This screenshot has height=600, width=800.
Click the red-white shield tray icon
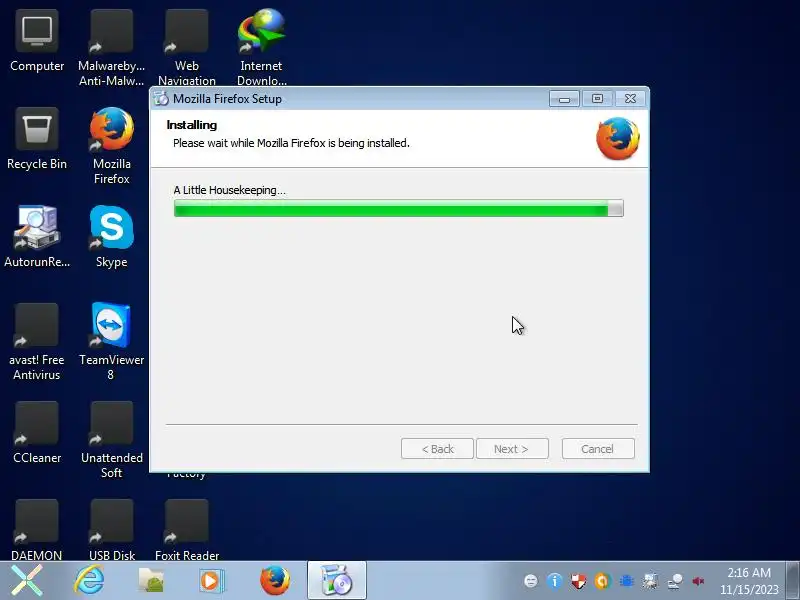pos(578,581)
